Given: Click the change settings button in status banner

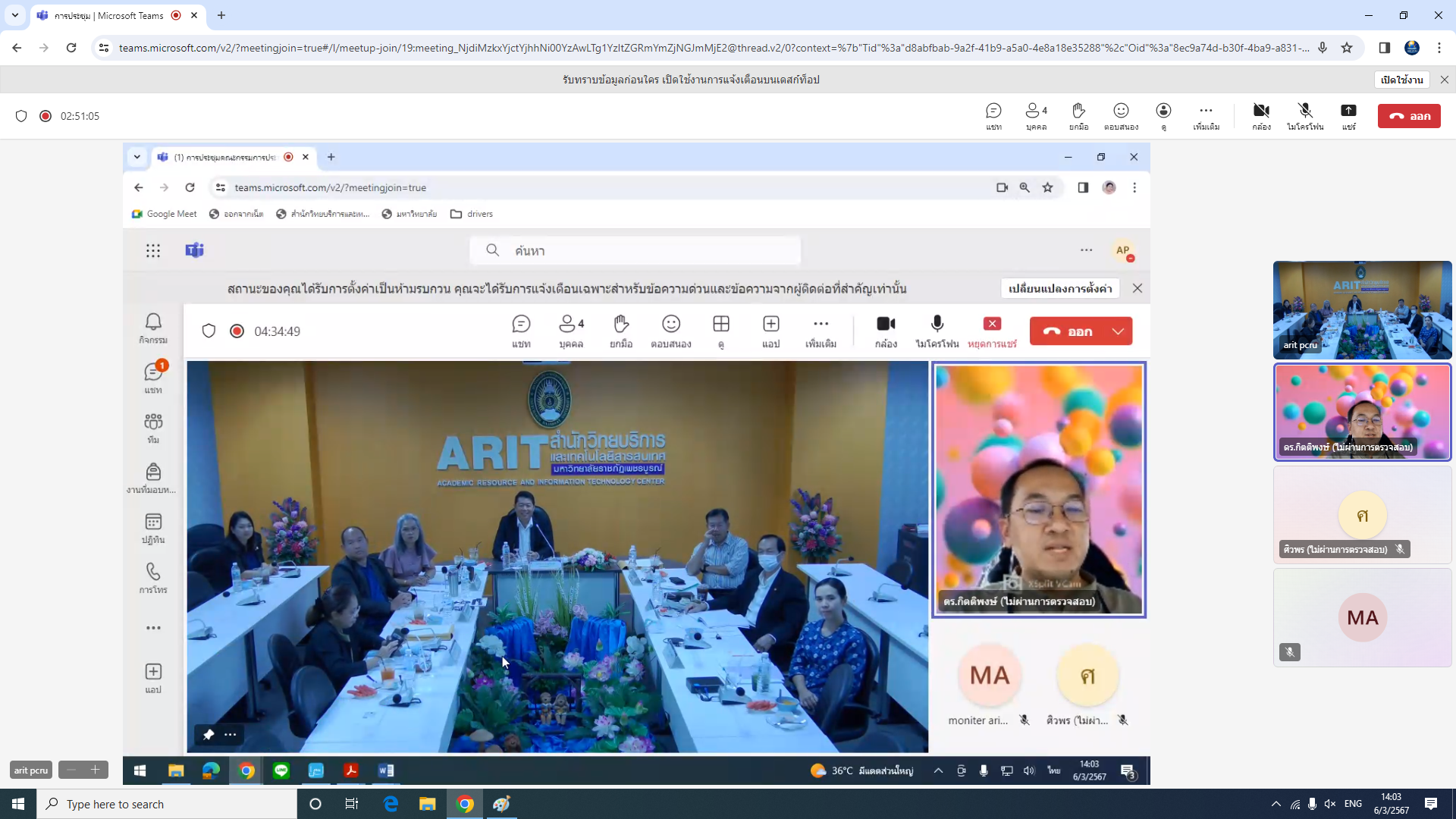Looking at the screenshot, I should [1059, 288].
